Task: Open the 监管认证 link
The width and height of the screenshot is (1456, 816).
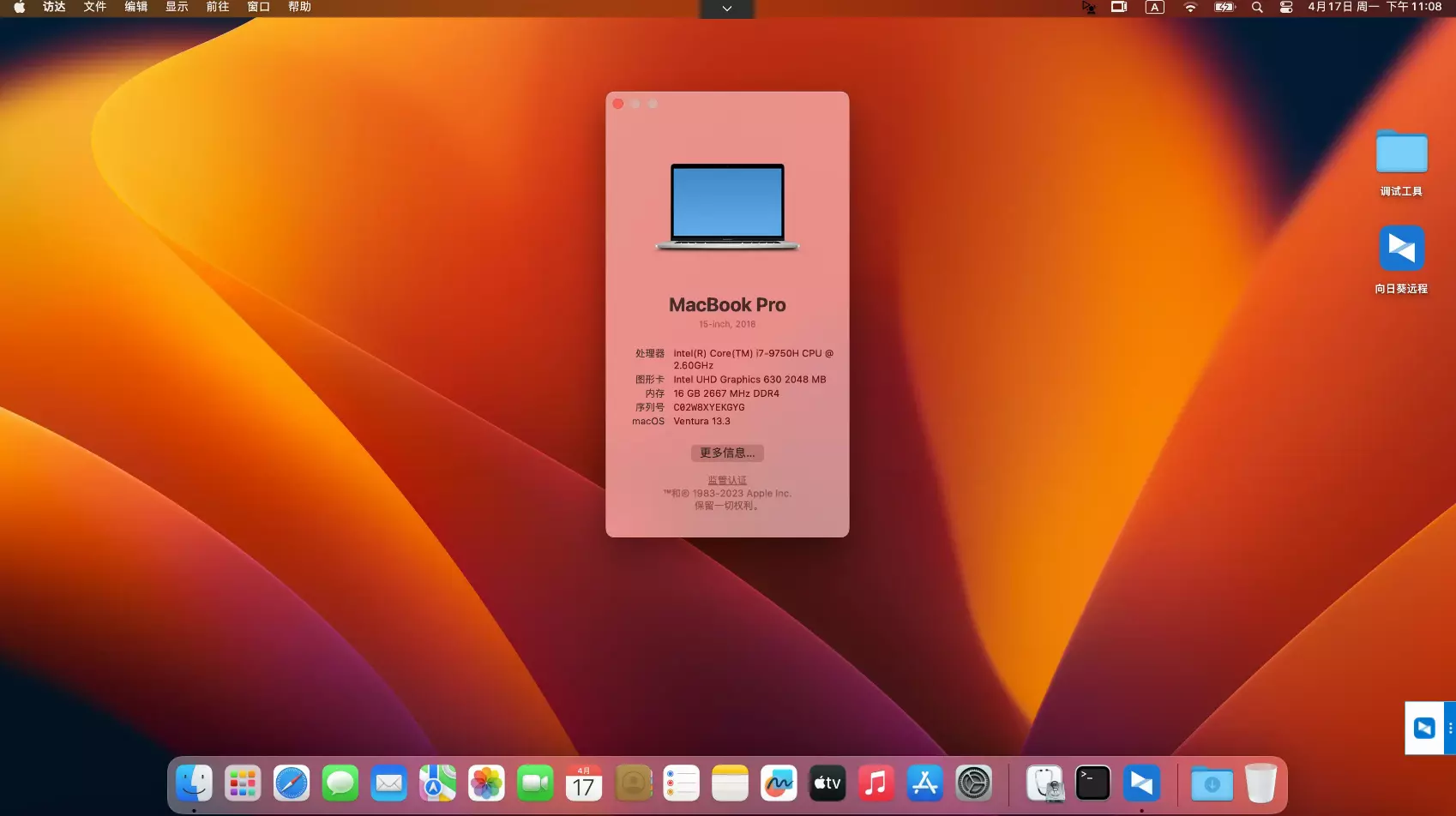Action: click(x=726, y=480)
